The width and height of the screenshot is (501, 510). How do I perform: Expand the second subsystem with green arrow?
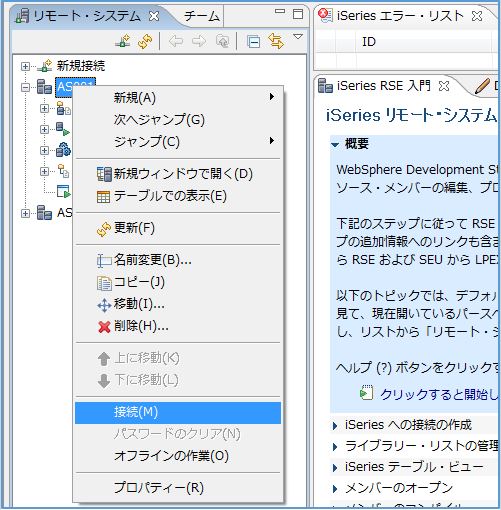(x=44, y=129)
